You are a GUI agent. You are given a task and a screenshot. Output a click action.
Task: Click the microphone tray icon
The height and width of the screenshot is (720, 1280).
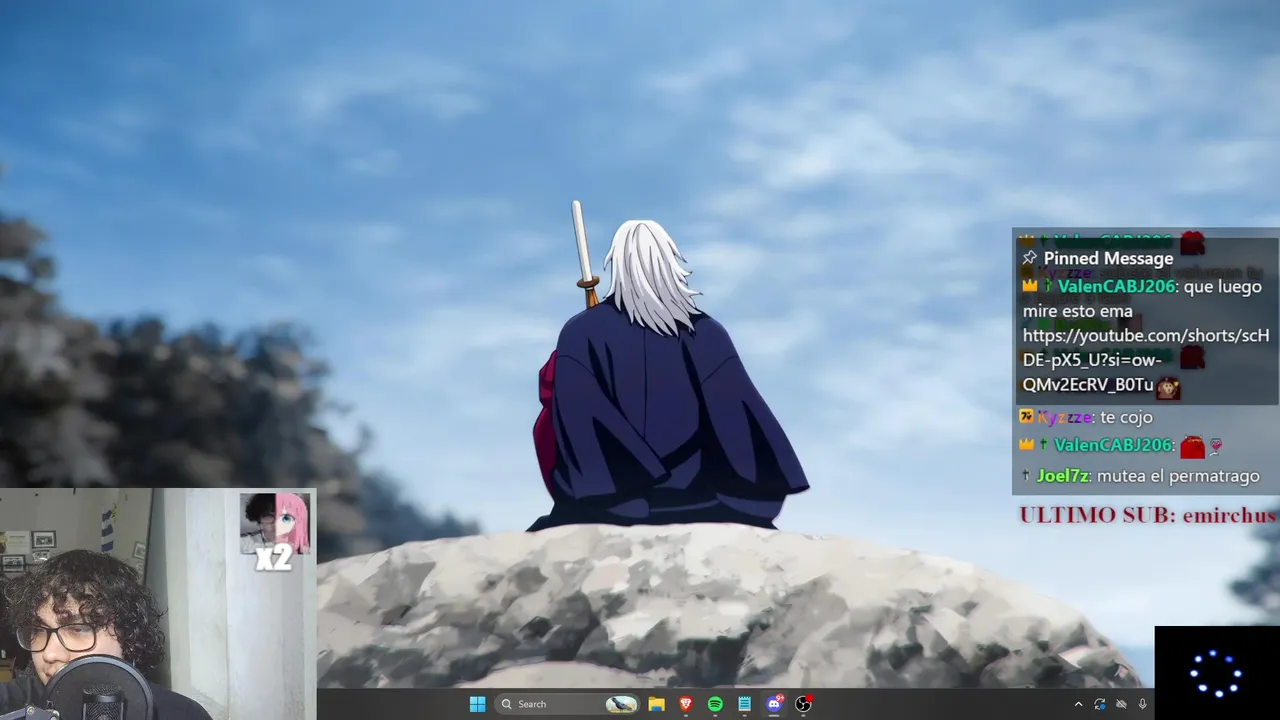pos(1142,704)
